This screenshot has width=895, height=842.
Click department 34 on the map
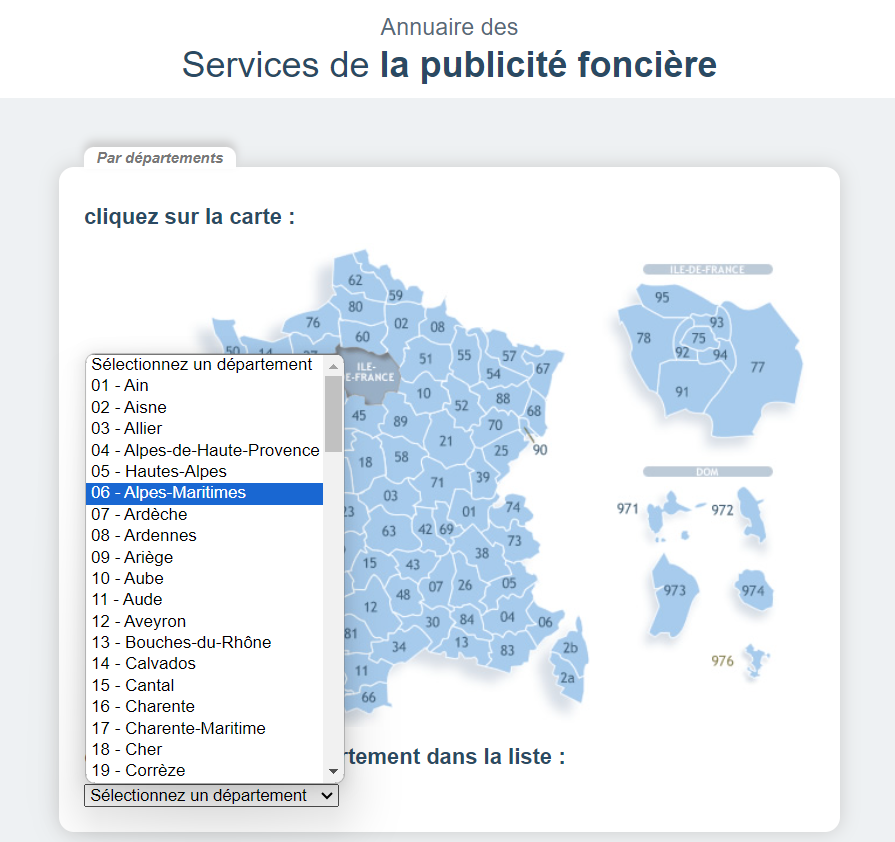pos(398,647)
